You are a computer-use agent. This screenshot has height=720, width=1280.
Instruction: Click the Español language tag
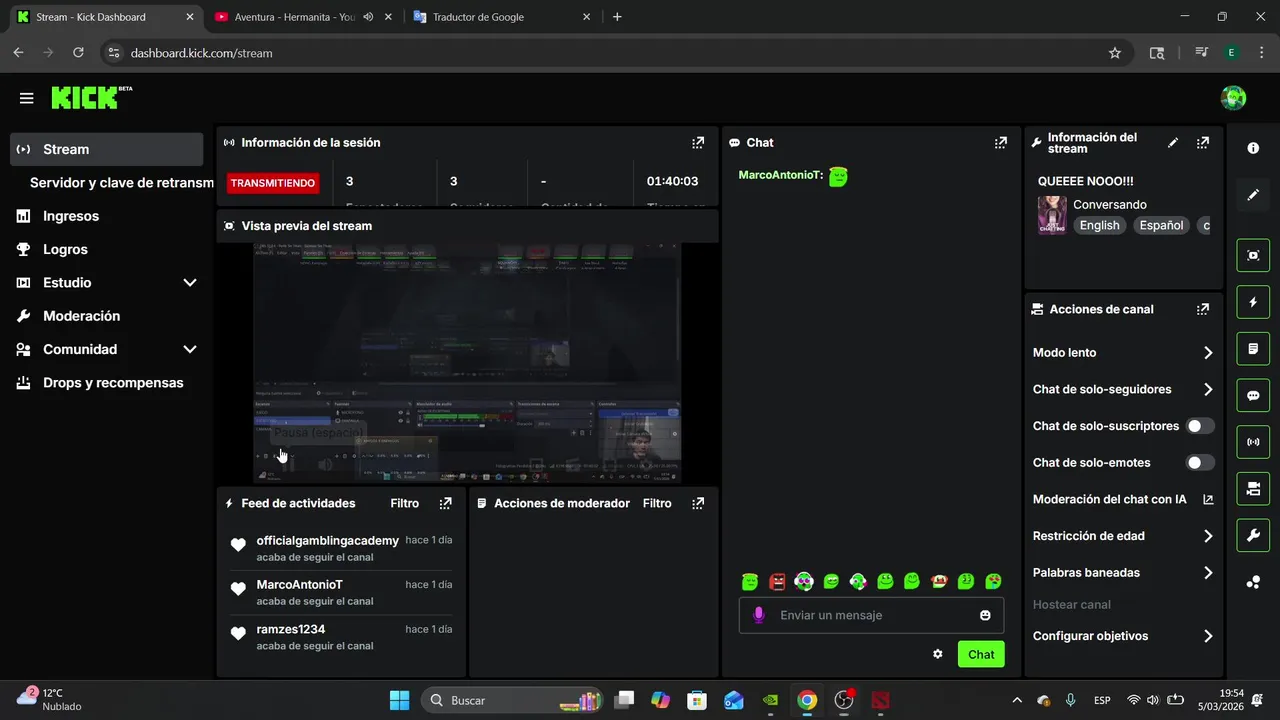(1161, 225)
